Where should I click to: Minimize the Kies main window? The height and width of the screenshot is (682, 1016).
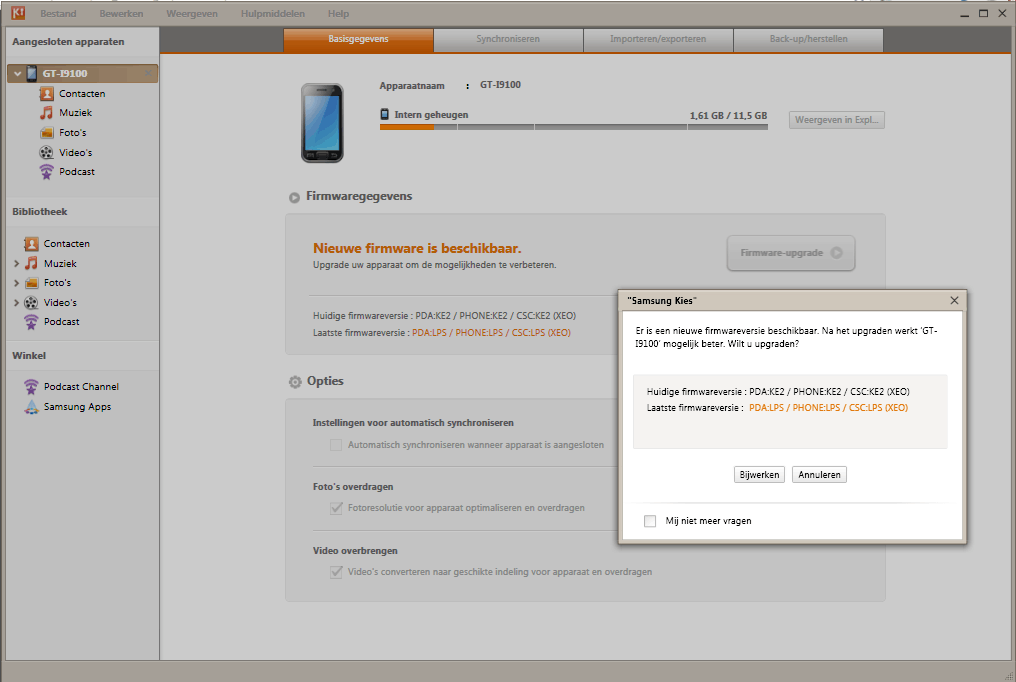pos(965,14)
